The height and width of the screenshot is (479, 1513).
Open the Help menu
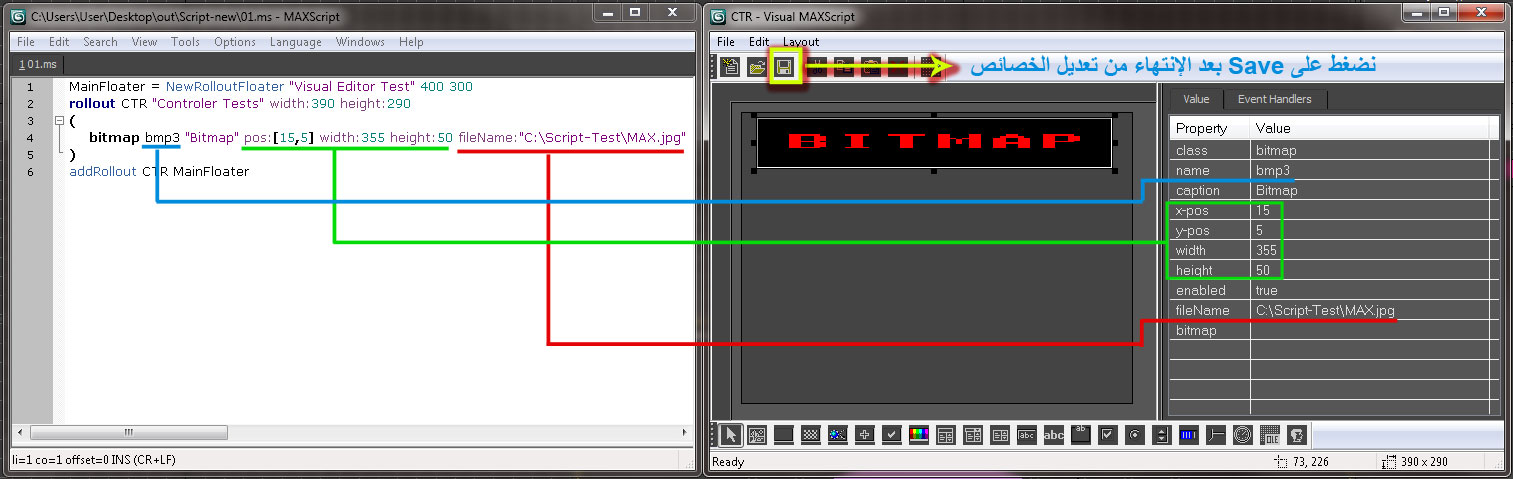point(411,42)
